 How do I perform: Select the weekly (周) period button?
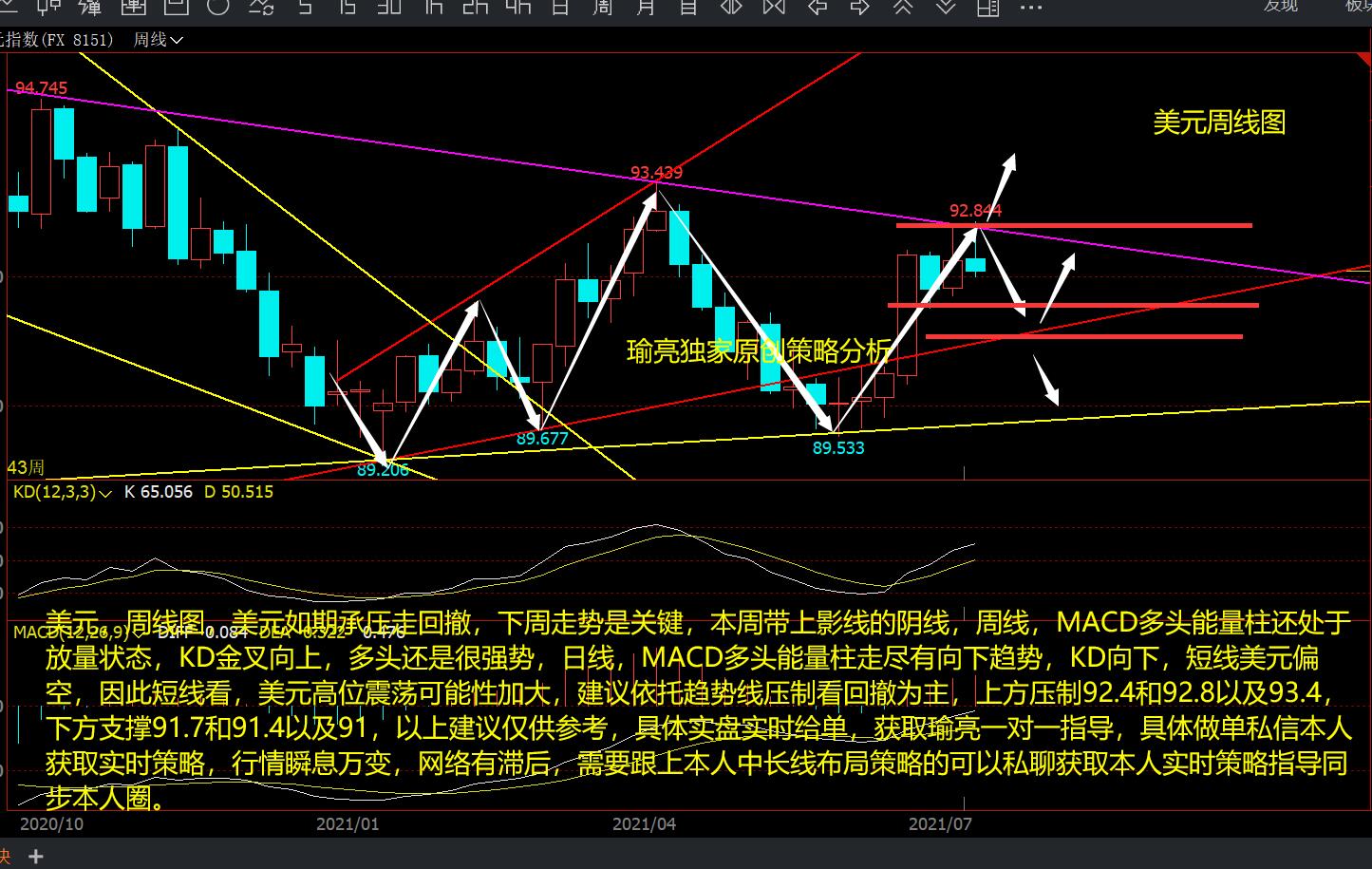tap(603, 8)
